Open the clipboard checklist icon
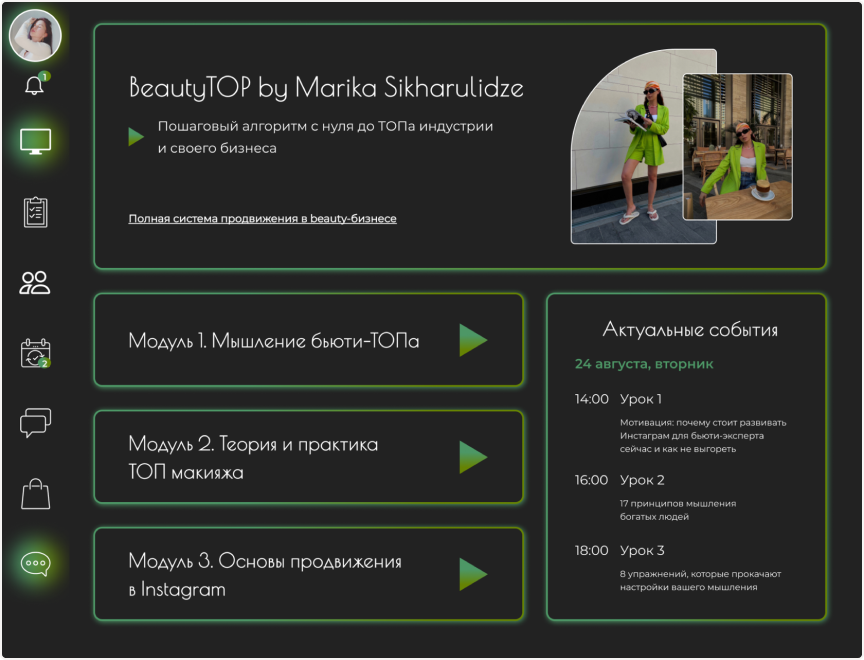Image resolution: width=864 pixels, height=660 pixels. tap(36, 212)
